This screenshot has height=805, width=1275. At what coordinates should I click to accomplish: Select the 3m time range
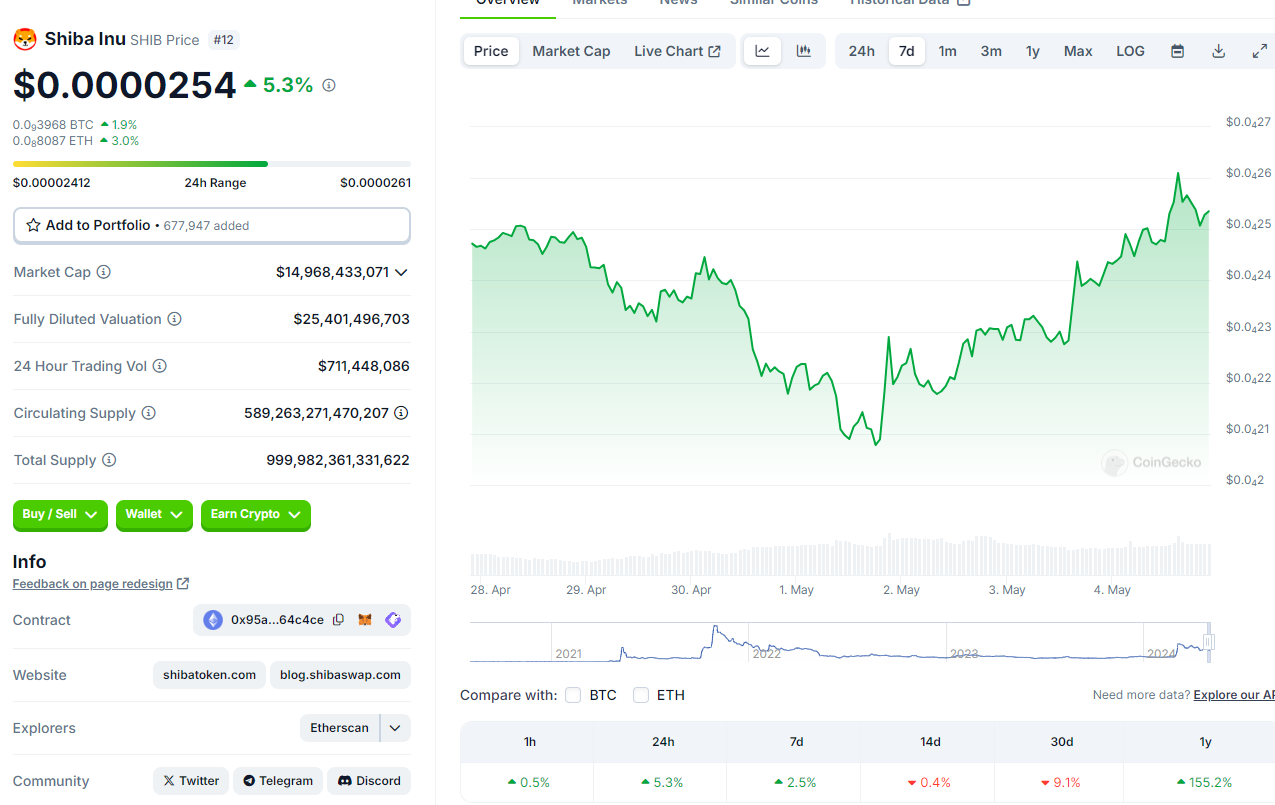991,51
